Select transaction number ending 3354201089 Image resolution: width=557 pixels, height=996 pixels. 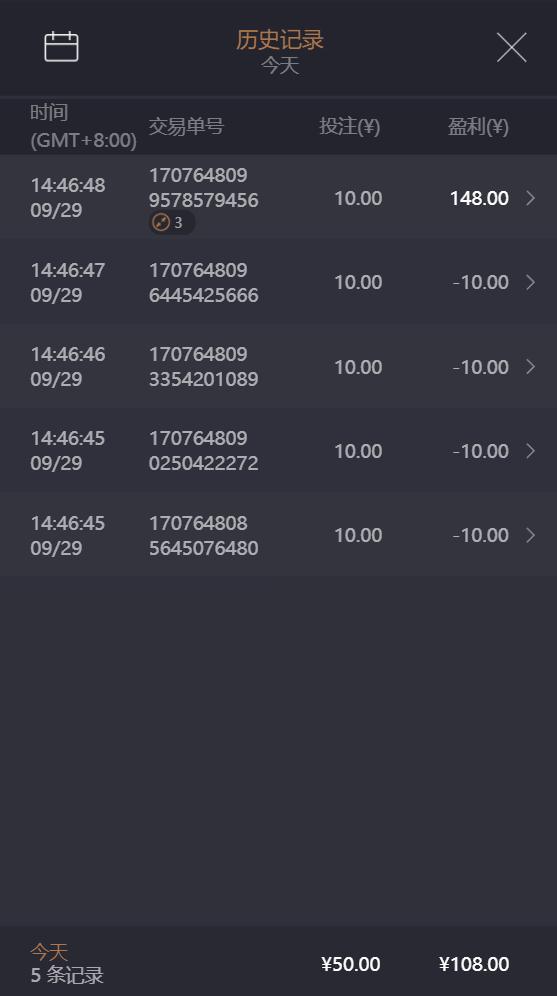tap(203, 367)
